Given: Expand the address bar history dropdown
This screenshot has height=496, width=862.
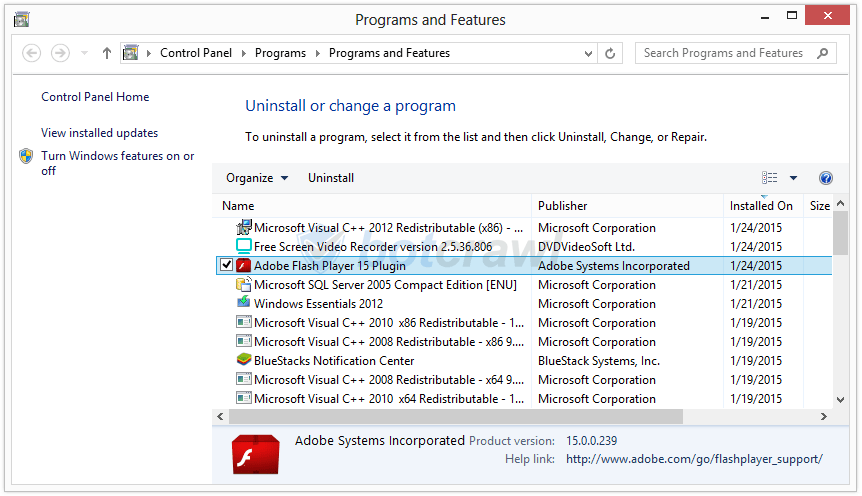Looking at the screenshot, I should [x=588, y=53].
